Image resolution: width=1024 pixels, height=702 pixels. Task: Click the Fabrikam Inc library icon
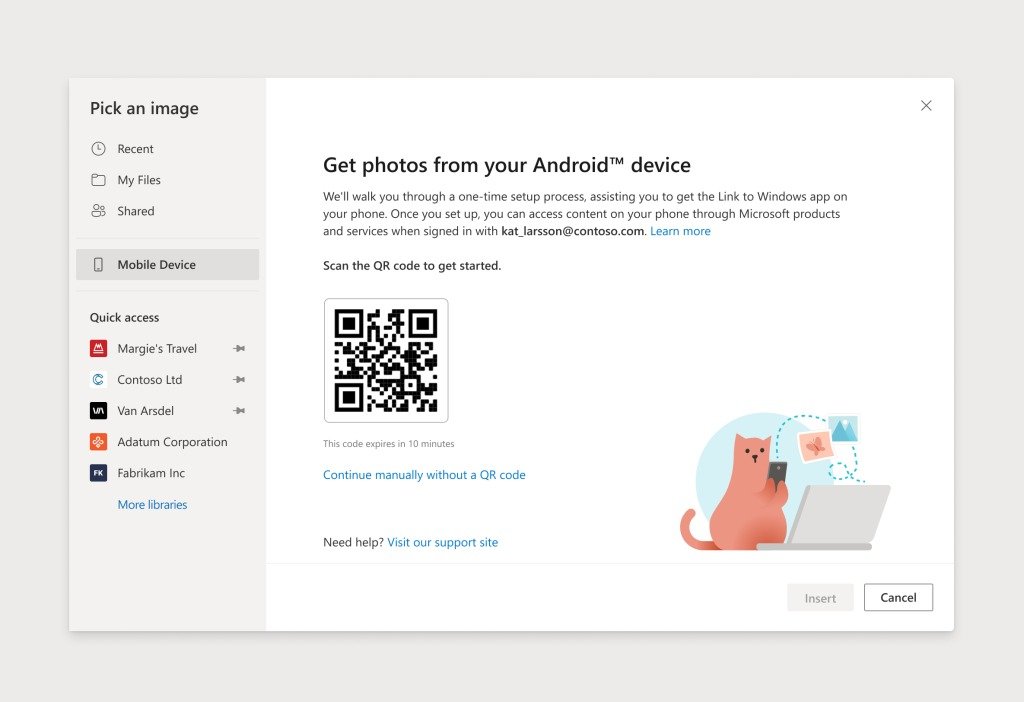pos(98,473)
